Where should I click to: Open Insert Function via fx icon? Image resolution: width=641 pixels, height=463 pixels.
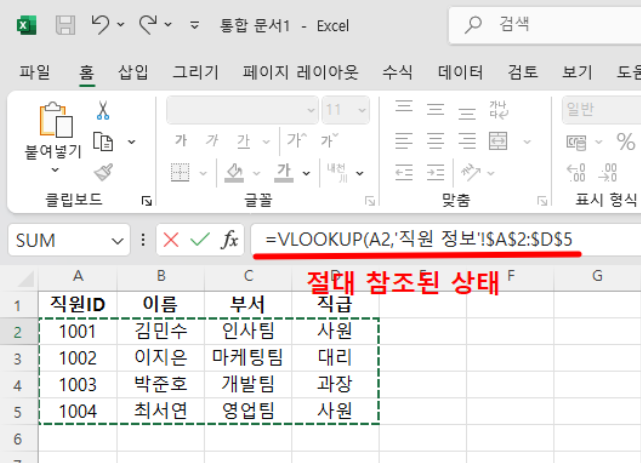tap(230, 240)
